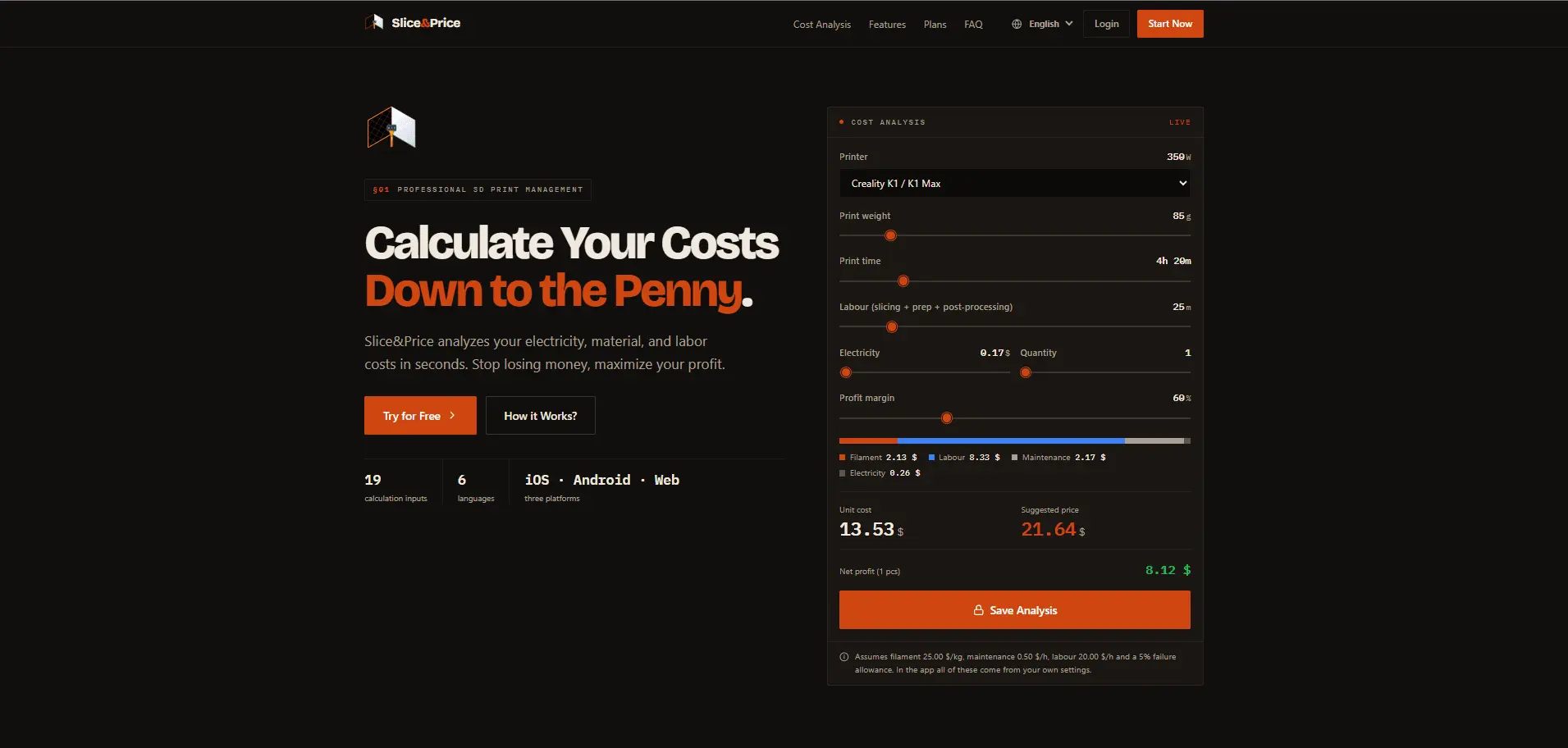Click the Electricity slider handle
Viewport: 1568px width, 748px height.
coord(846,372)
